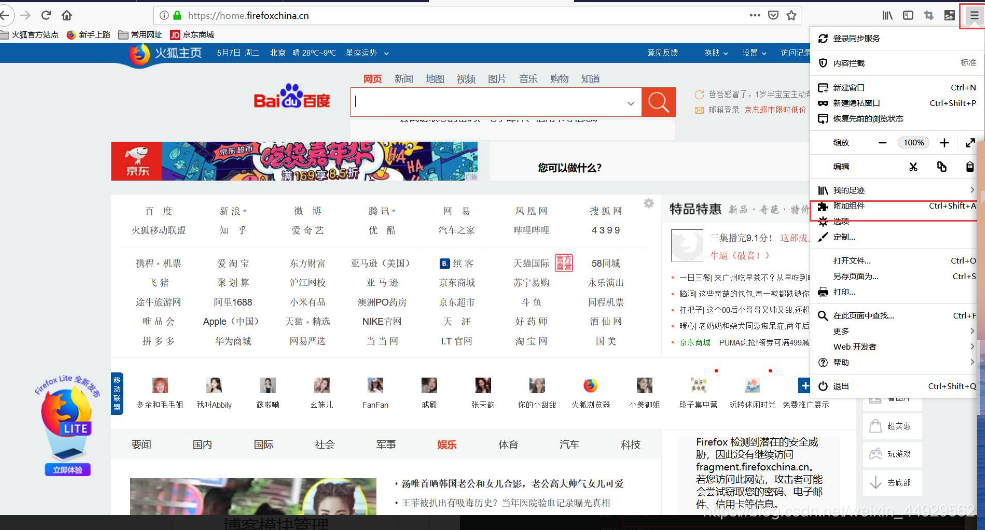Viewport: 985px width, 530px height.
Task: Click the orange Baidu search button
Action: click(x=658, y=102)
